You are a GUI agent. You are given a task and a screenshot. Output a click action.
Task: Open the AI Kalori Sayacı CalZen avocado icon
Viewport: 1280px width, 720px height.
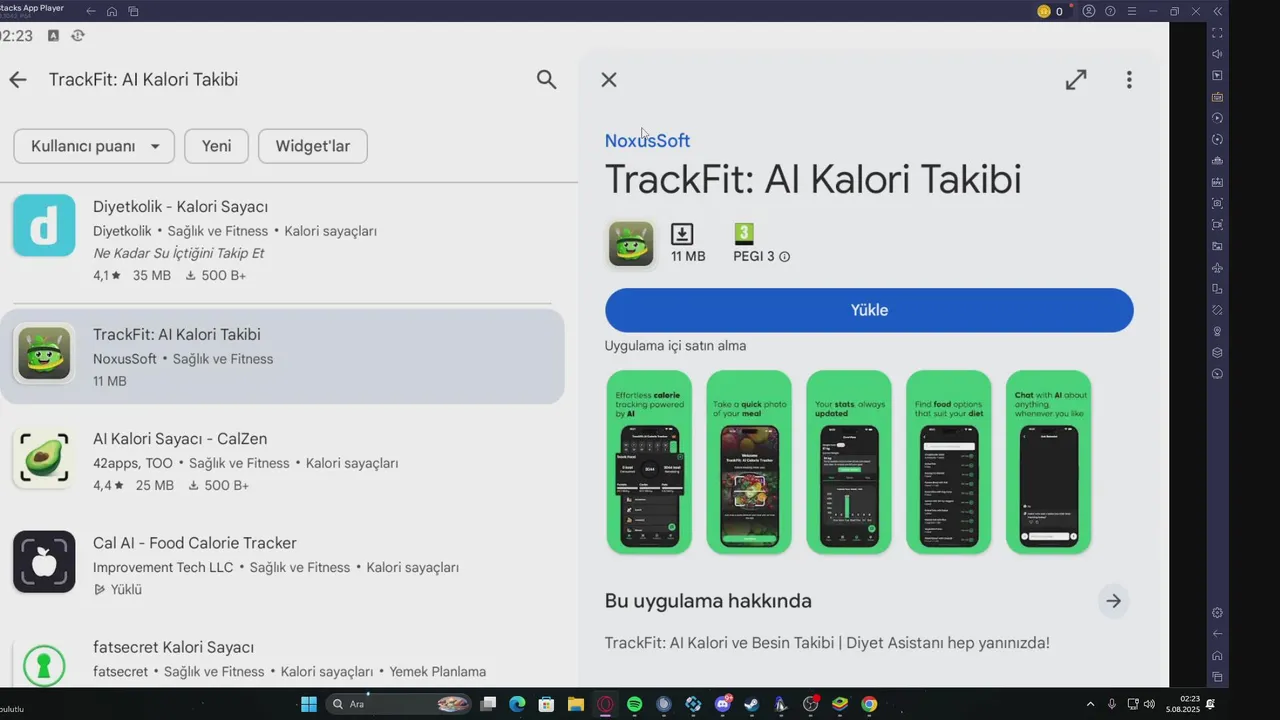44,458
